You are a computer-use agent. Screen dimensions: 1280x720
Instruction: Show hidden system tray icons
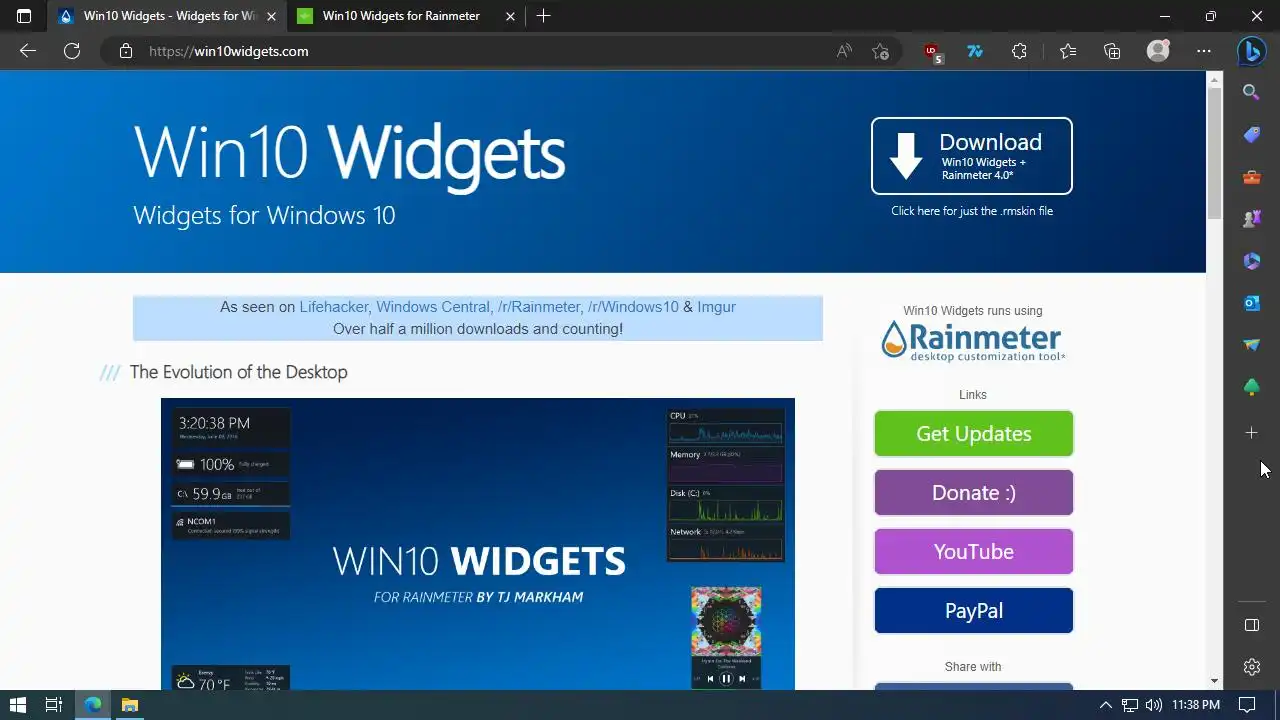pos(1106,705)
